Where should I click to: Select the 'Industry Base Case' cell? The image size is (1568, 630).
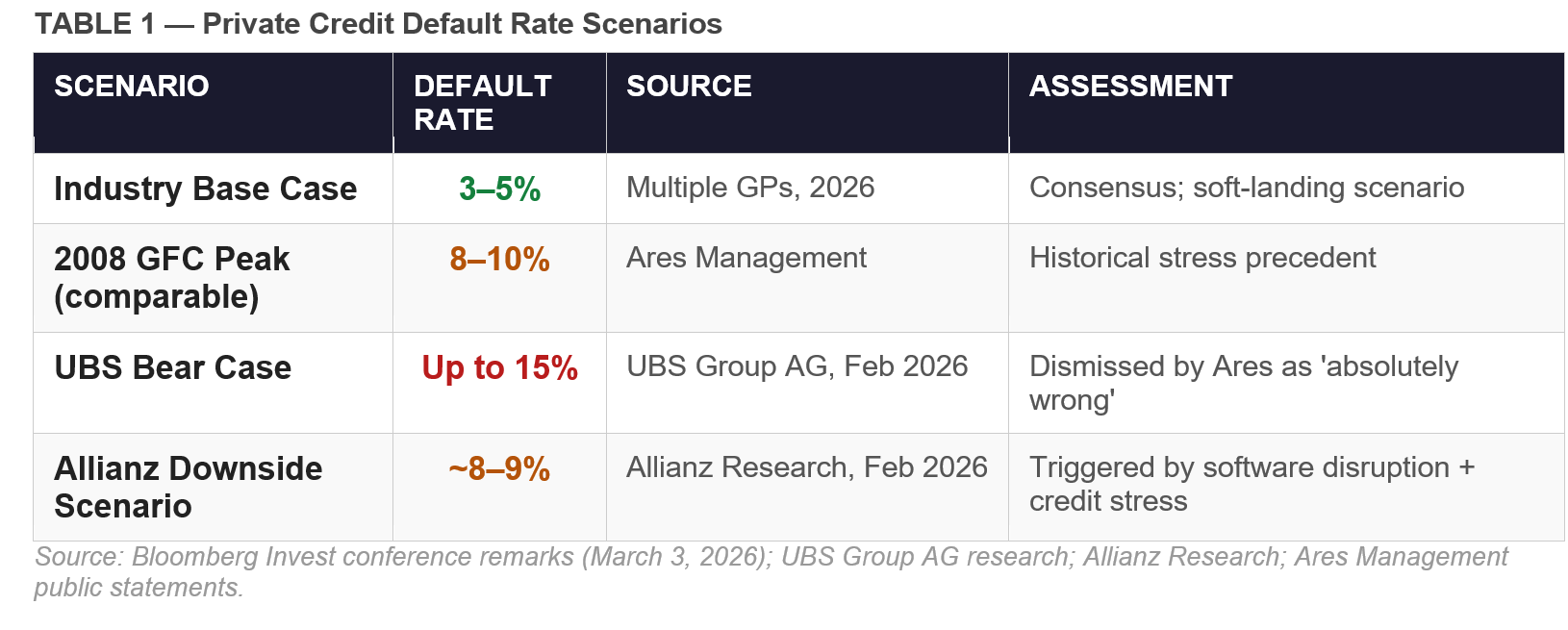point(205,189)
